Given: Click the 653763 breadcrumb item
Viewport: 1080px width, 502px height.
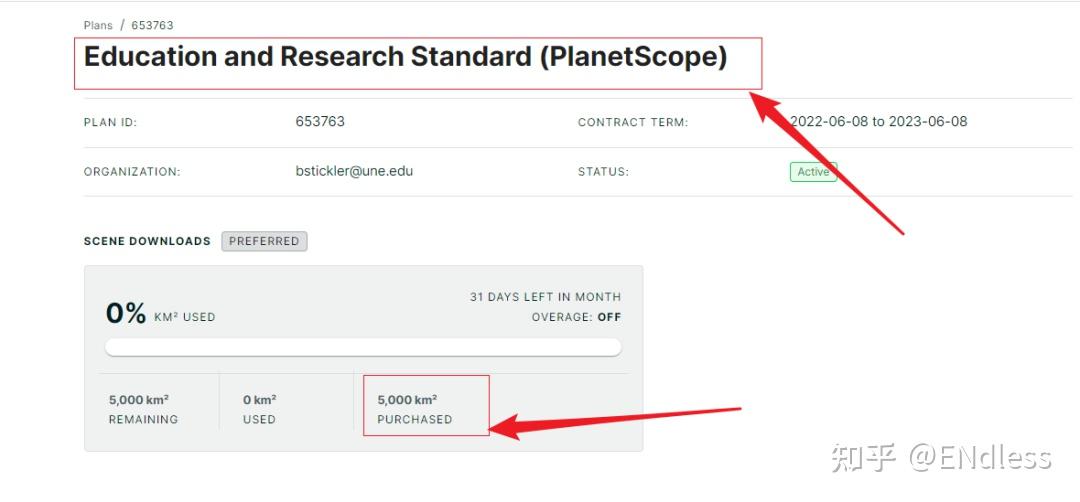Looking at the screenshot, I should pos(152,25).
